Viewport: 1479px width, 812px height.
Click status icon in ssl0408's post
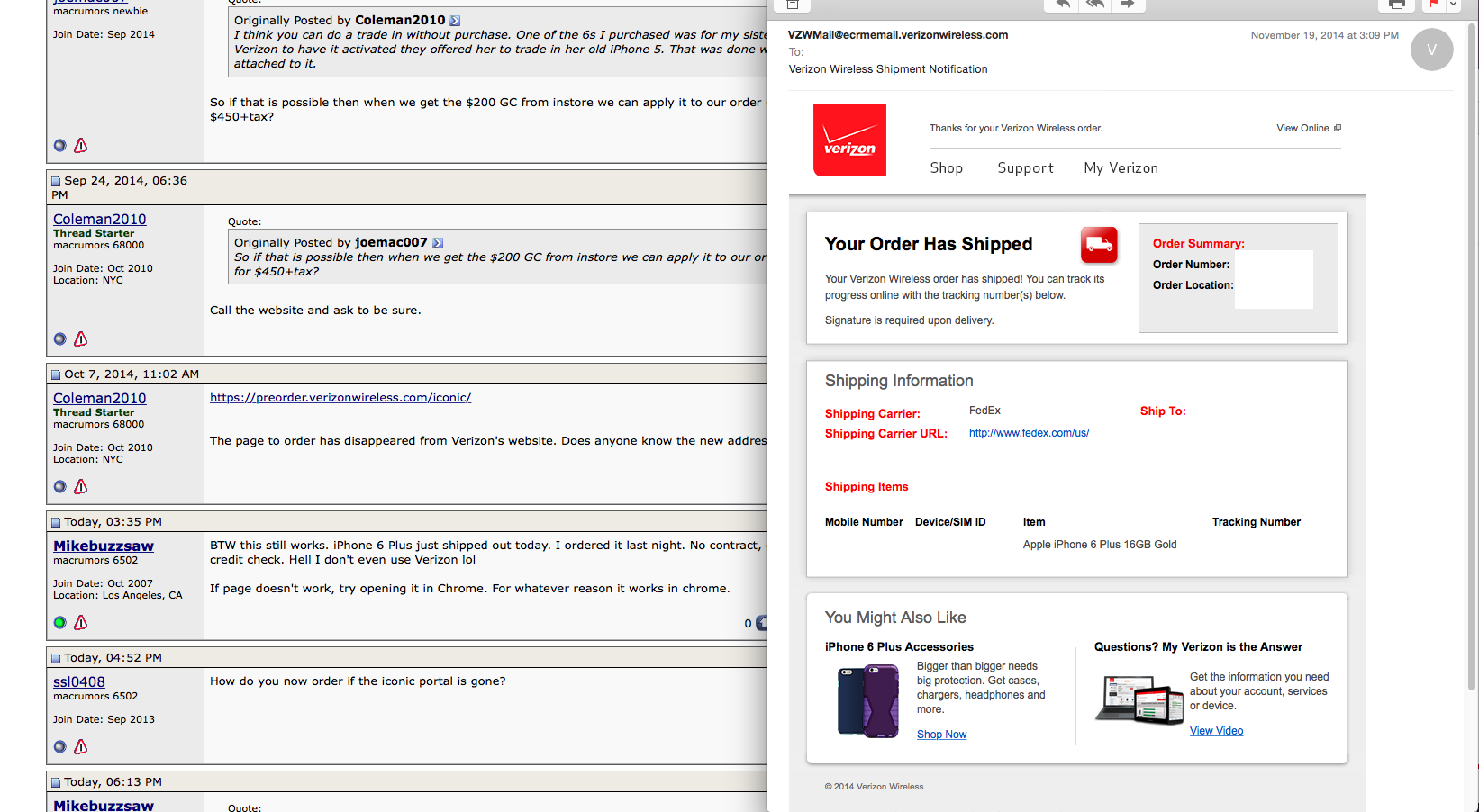59,747
